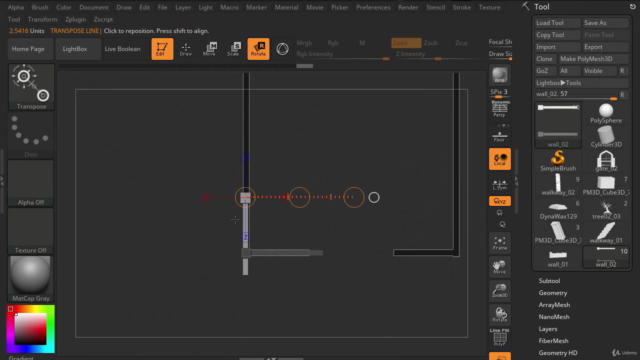This screenshot has height=360, width=640.
Task: Select the Scale transpose icon
Action: tap(233, 49)
